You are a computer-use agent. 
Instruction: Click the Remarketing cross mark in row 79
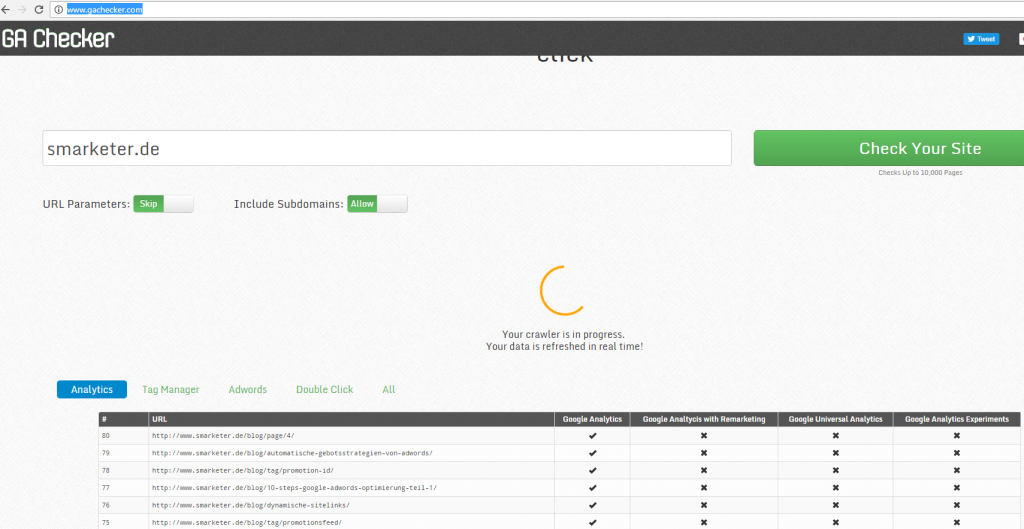coord(704,453)
